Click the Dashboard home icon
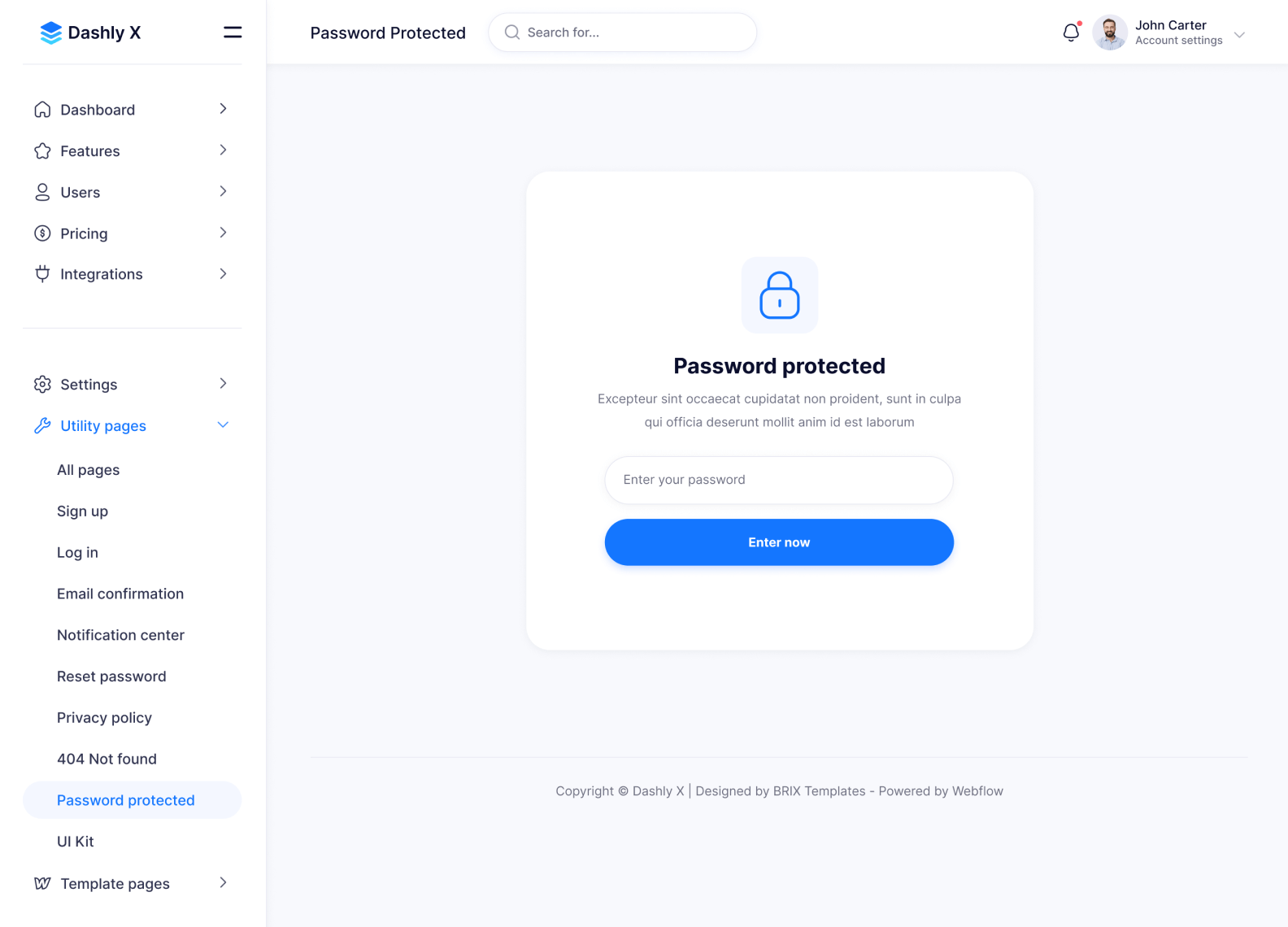 42,110
